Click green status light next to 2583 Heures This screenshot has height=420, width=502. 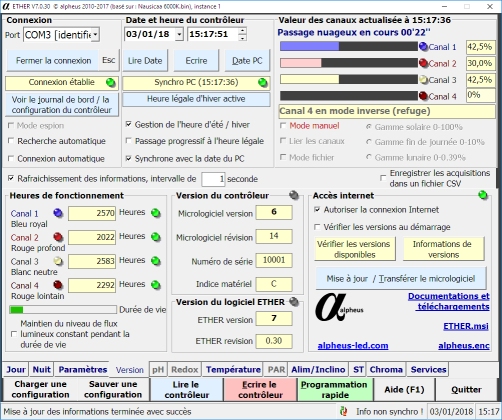pos(155,261)
